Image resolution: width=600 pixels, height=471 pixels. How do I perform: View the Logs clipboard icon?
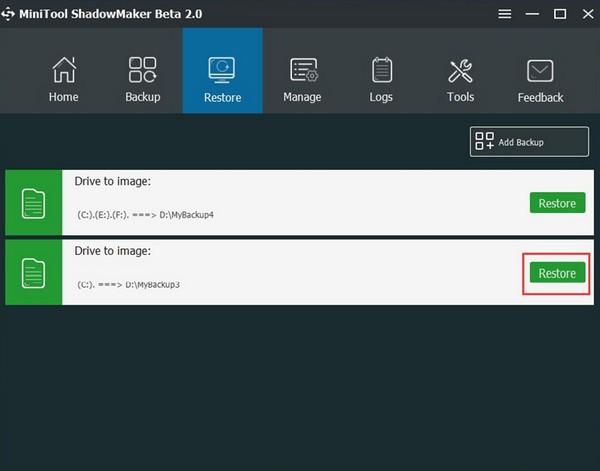point(382,70)
